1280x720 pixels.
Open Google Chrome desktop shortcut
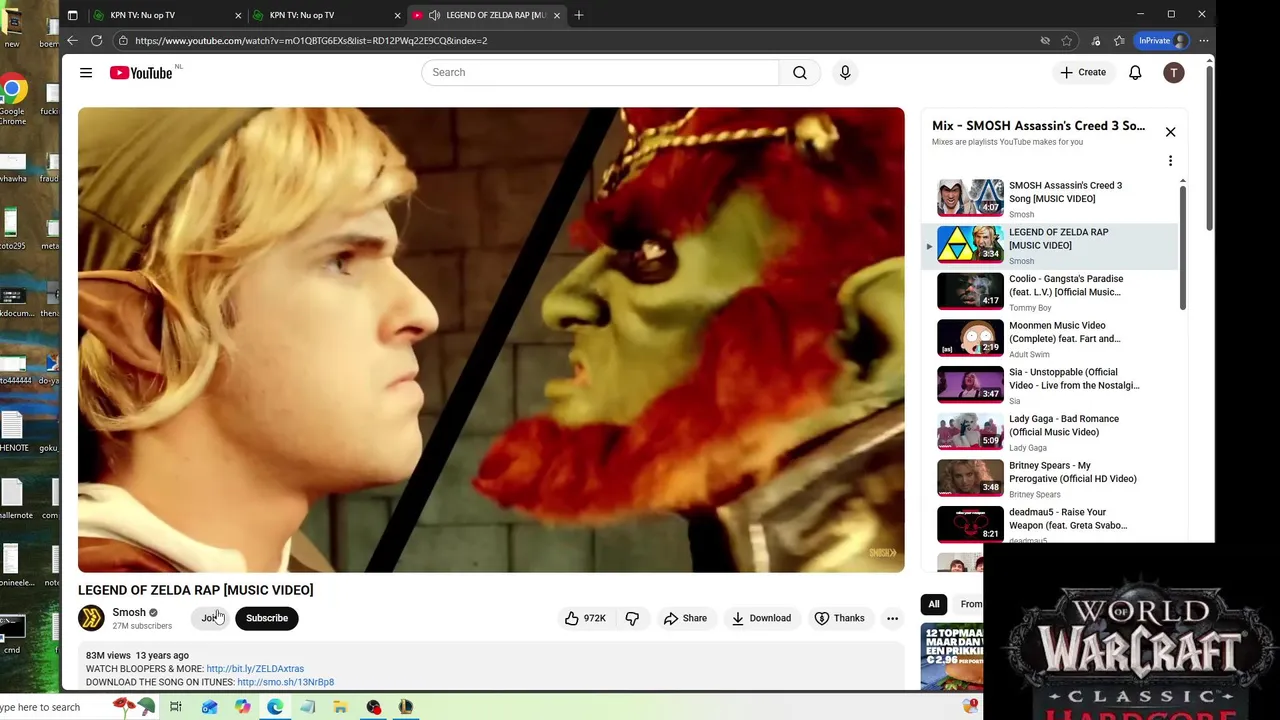click(12, 100)
